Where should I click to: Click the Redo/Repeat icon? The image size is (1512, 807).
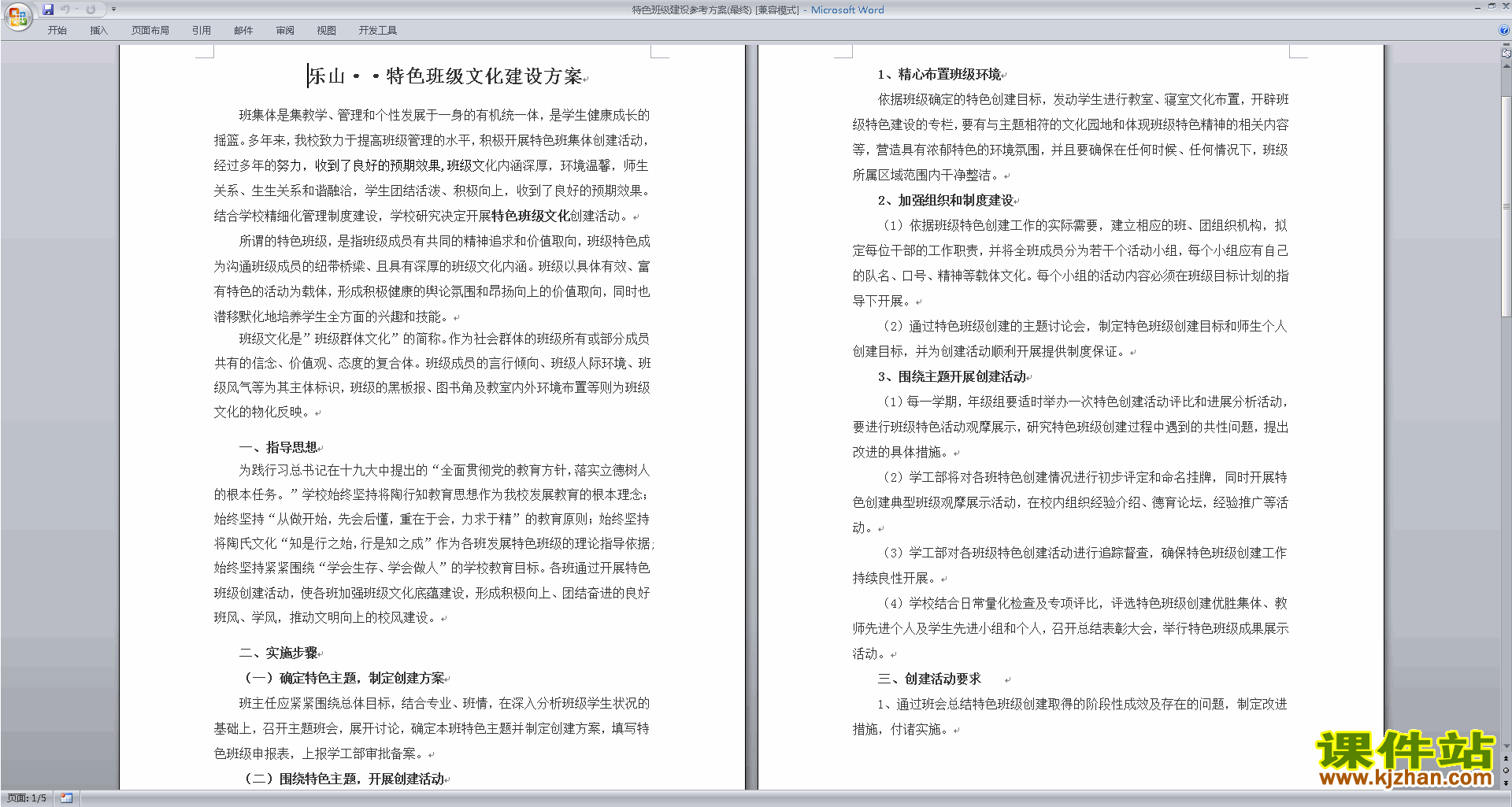tap(91, 9)
